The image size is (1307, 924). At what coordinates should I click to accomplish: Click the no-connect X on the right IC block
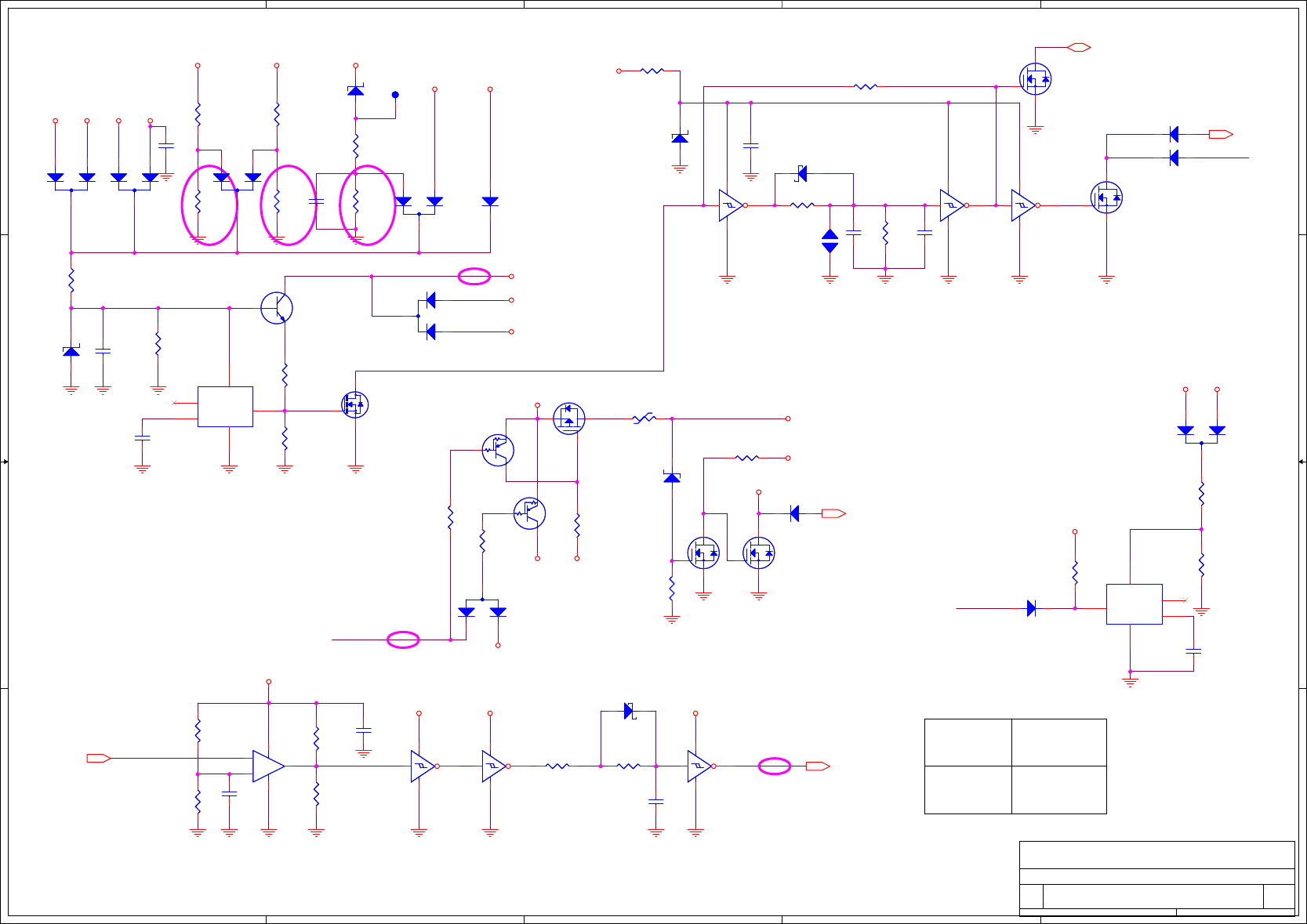point(1185,600)
